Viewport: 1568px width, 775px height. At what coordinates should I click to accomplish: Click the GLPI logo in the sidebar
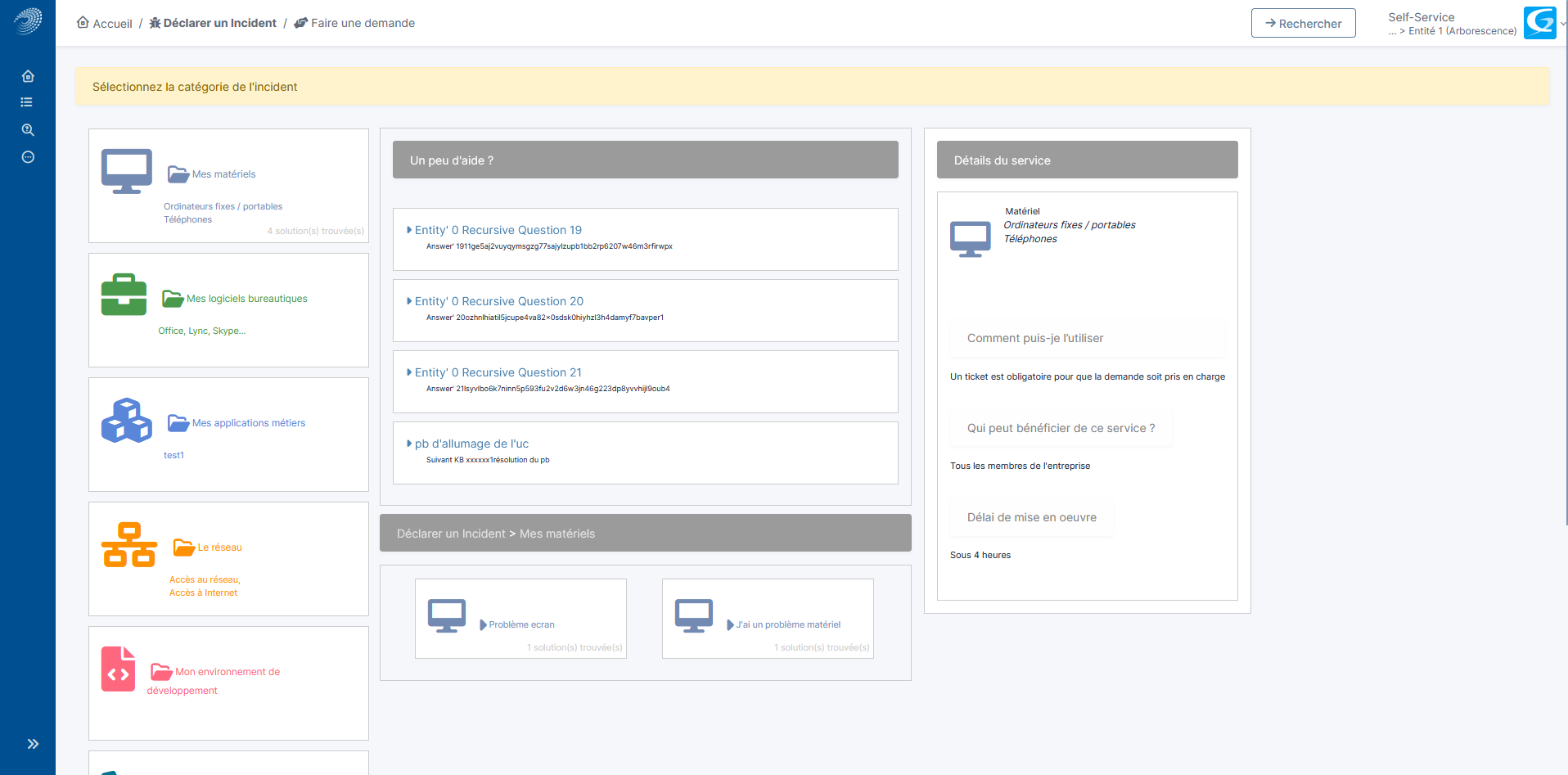(x=28, y=21)
